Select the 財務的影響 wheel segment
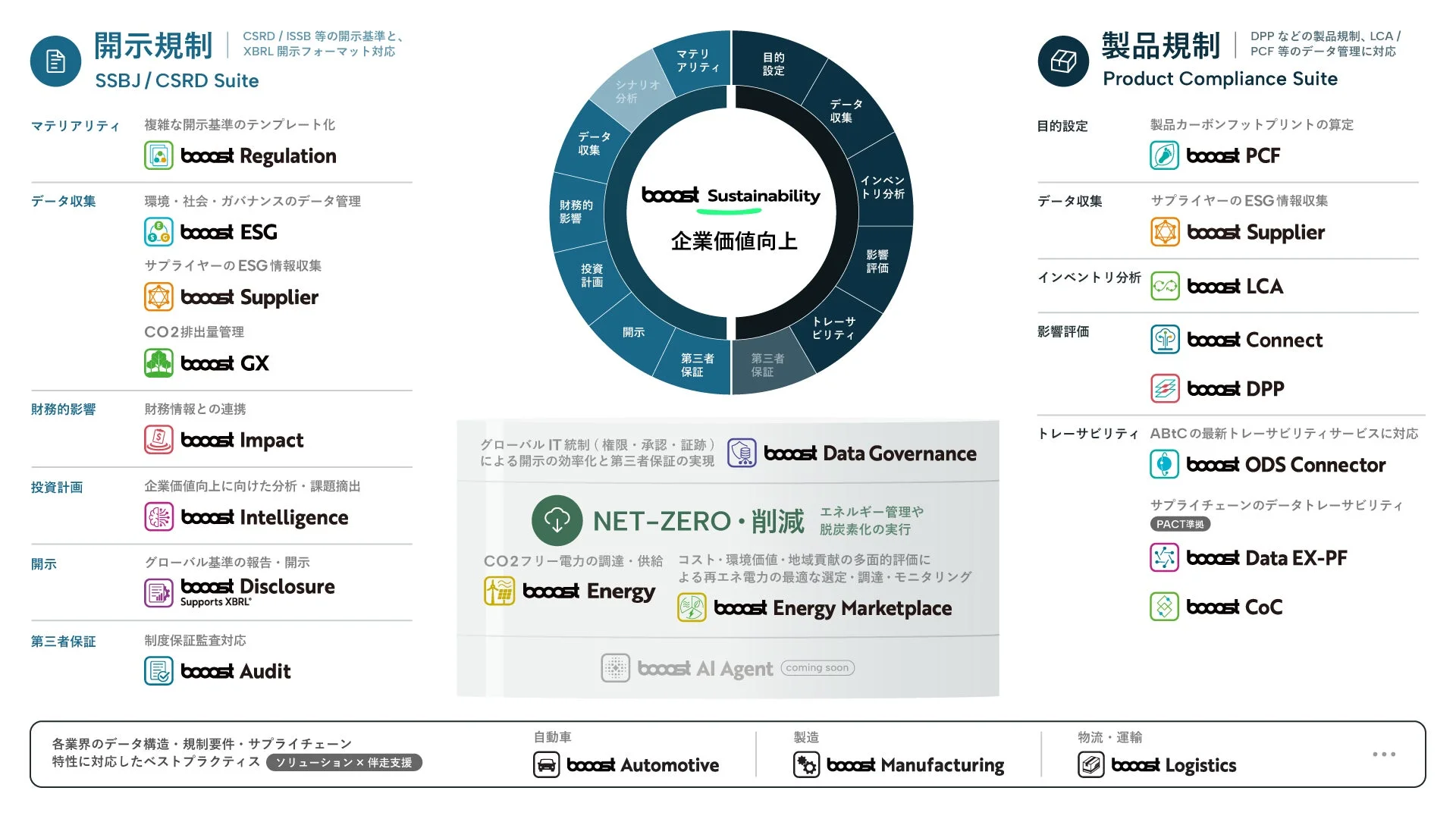 (576, 212)
